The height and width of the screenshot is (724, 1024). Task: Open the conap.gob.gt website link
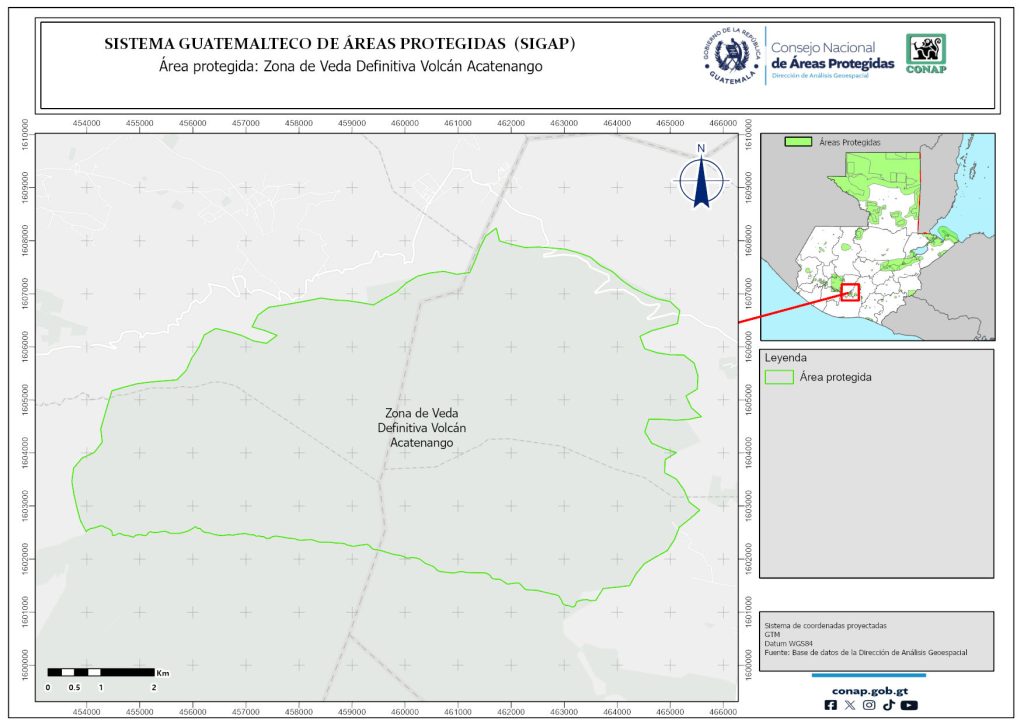[x=868, y=688]
